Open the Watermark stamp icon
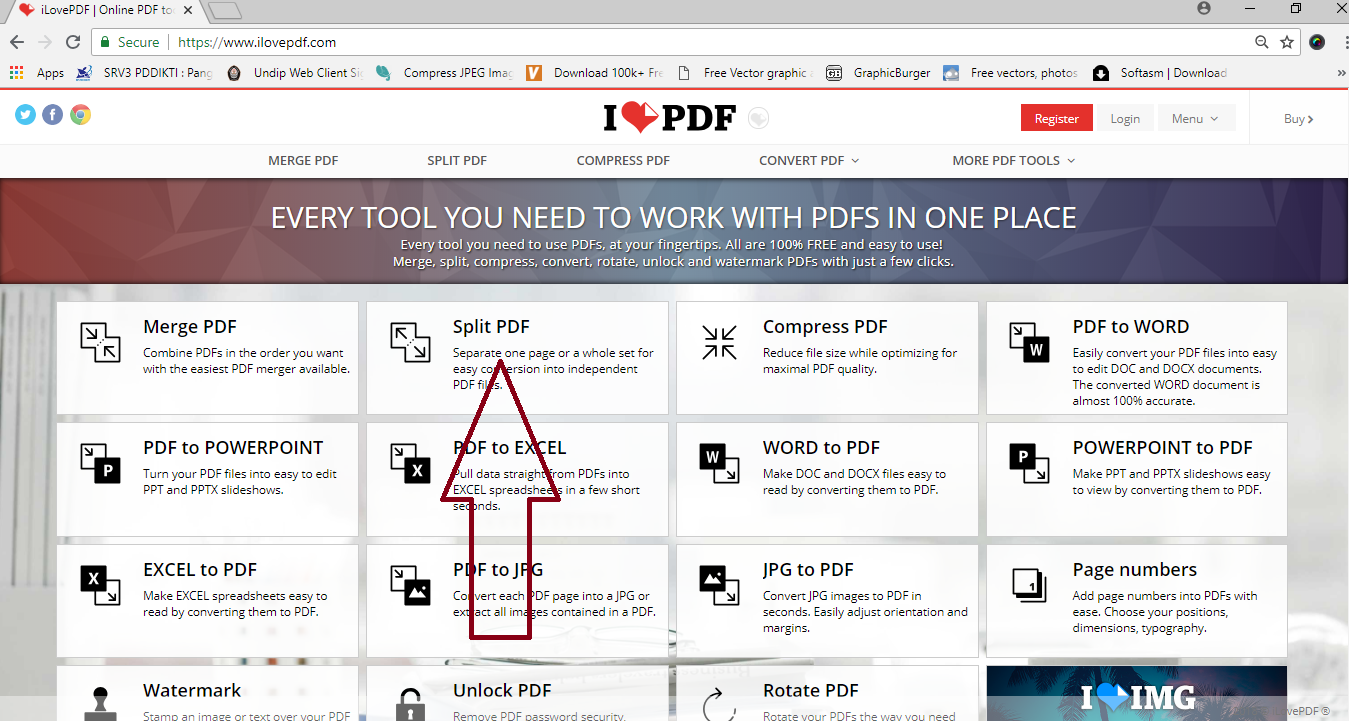This screenshot has height=721, width=1349. coord(99,704)
